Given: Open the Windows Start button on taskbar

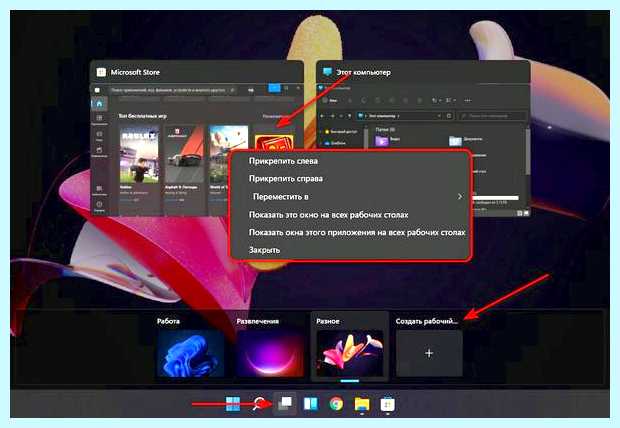Looking at the screenshot, I should click(232, 404).
